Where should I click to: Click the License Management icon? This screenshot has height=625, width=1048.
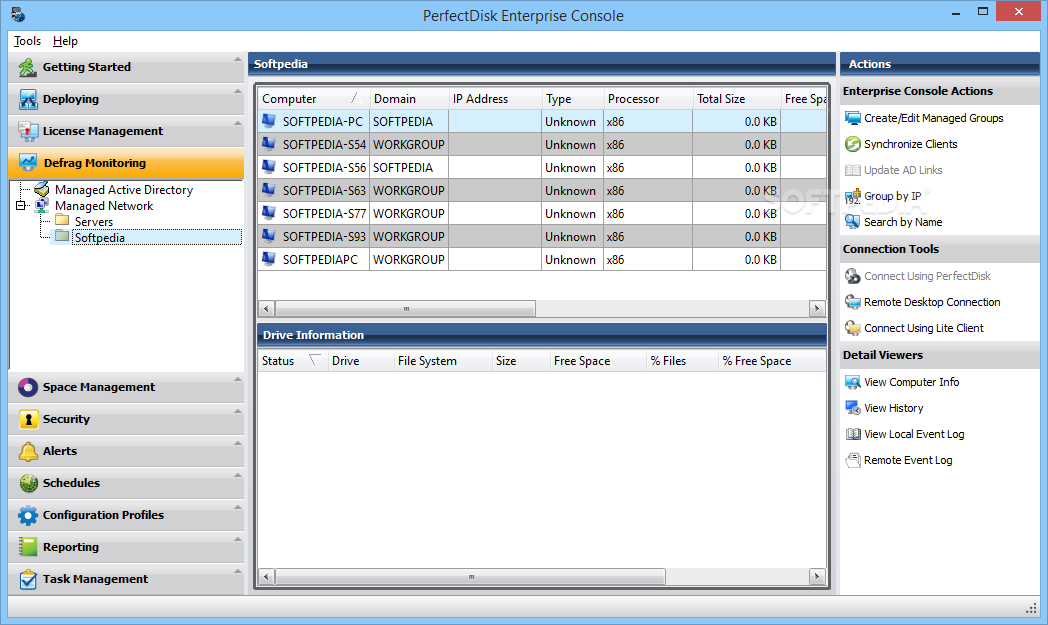click(x=27, y=131)
